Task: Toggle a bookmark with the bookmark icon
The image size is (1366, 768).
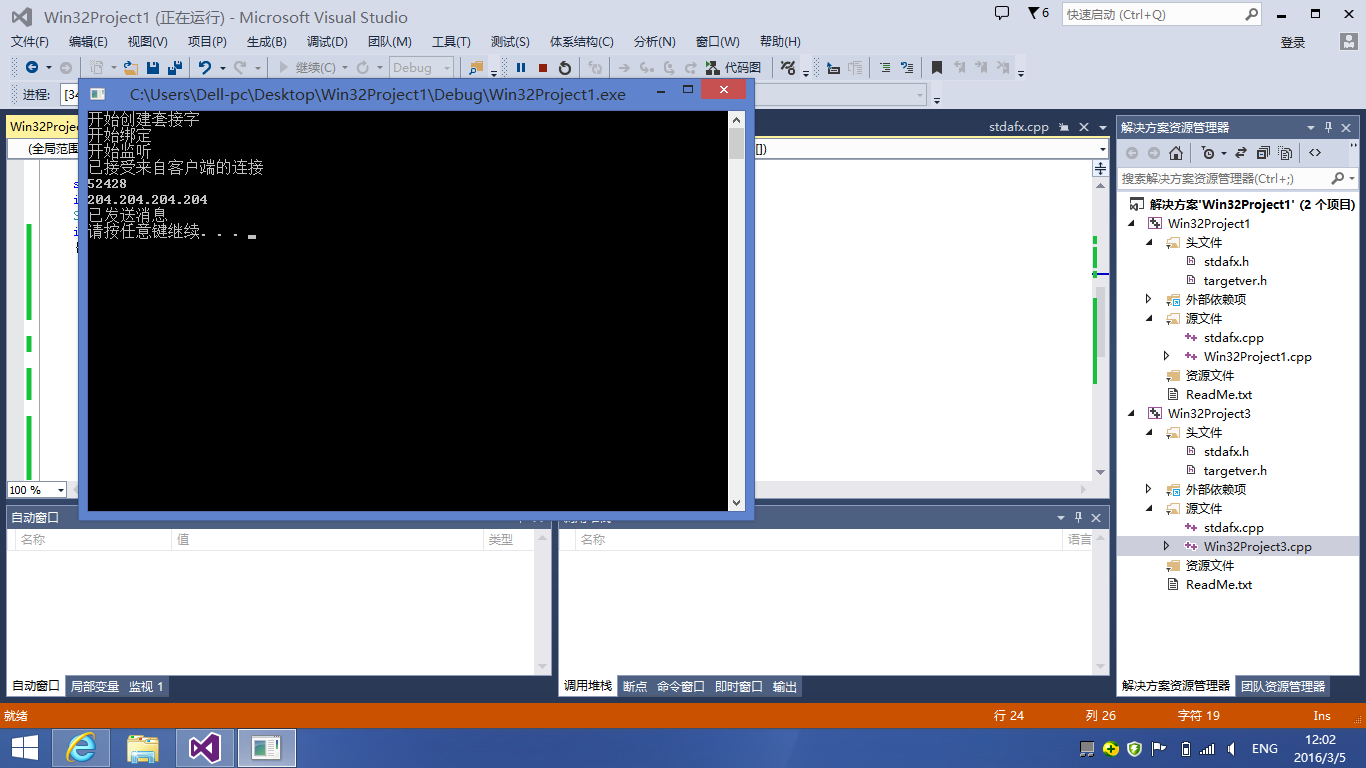Action: [937, 68]
